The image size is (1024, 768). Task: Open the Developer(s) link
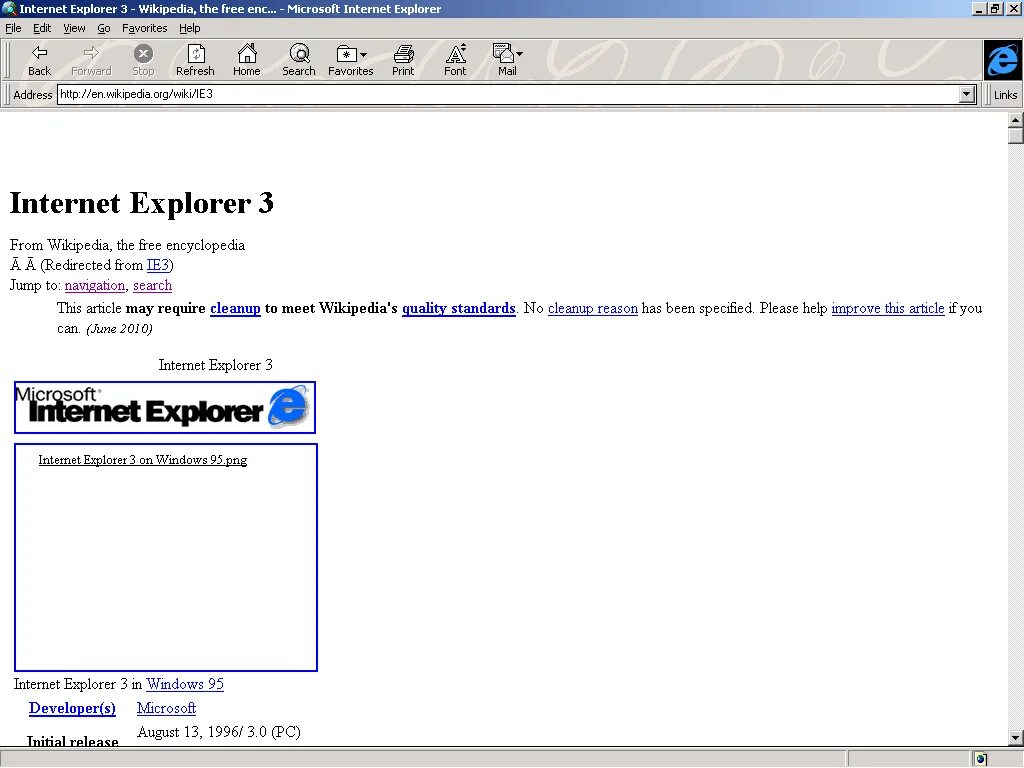point(72,708)
